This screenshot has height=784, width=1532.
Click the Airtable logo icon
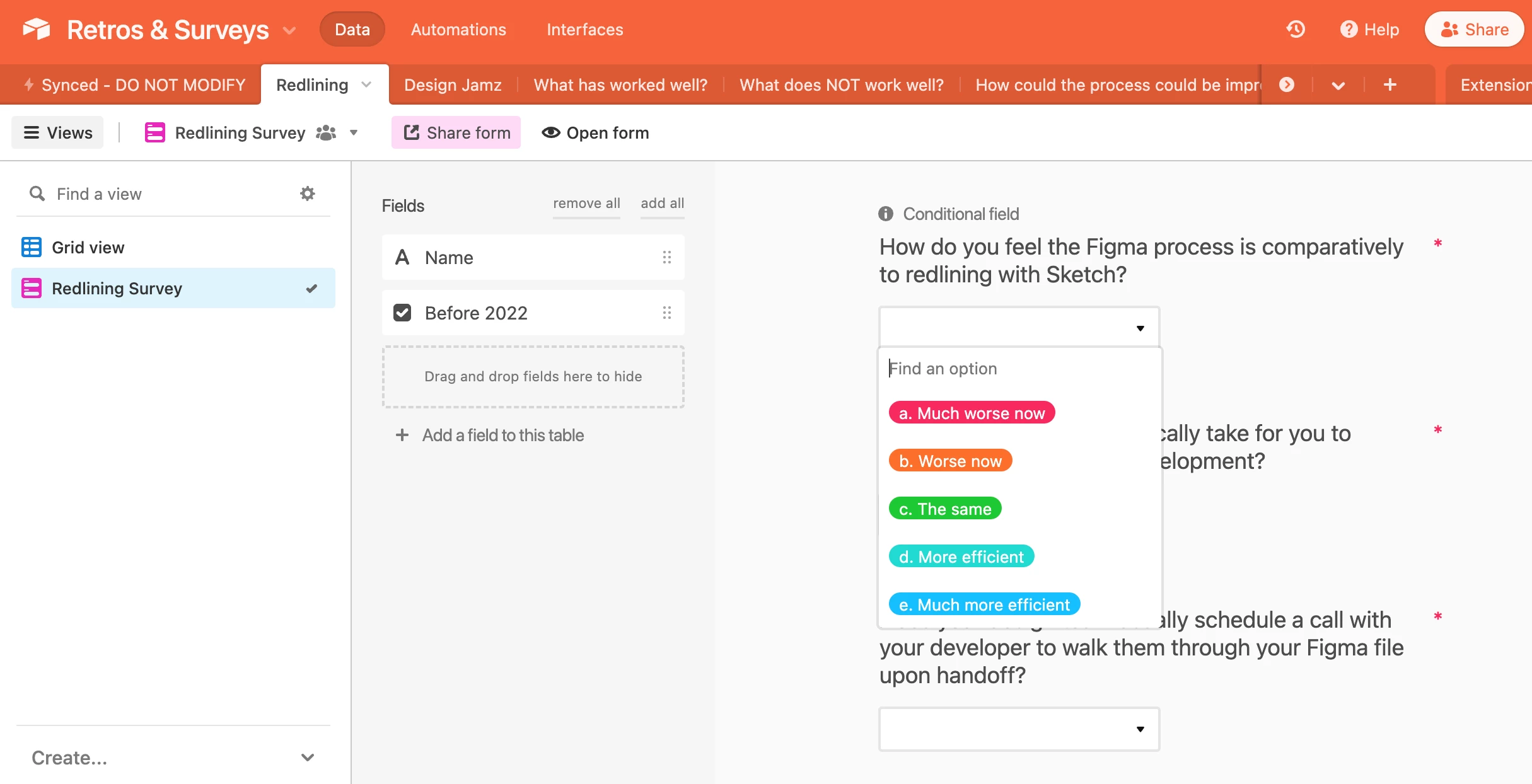[37, 30]
